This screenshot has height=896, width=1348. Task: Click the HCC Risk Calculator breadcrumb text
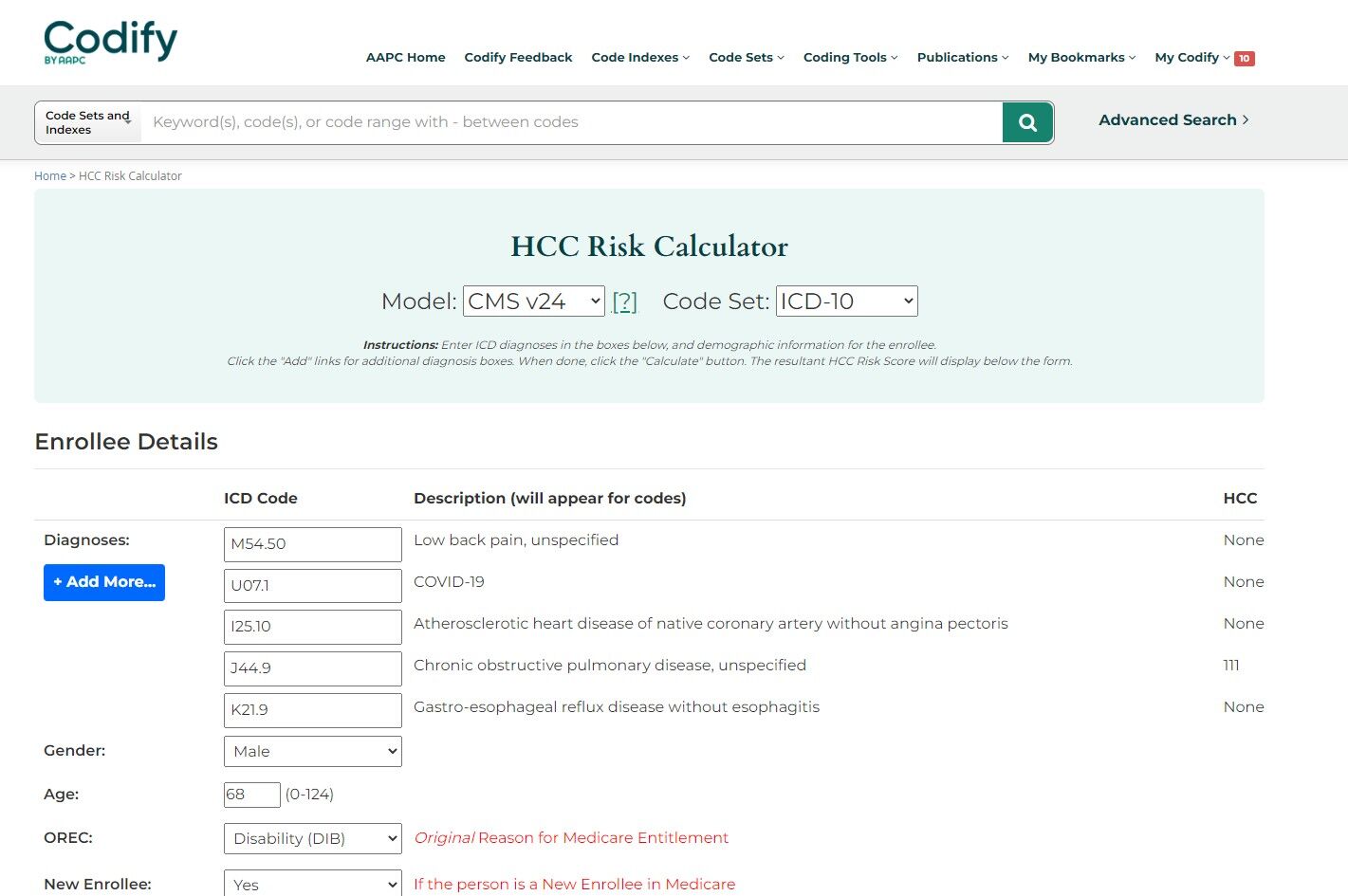[x=130, y=175]
